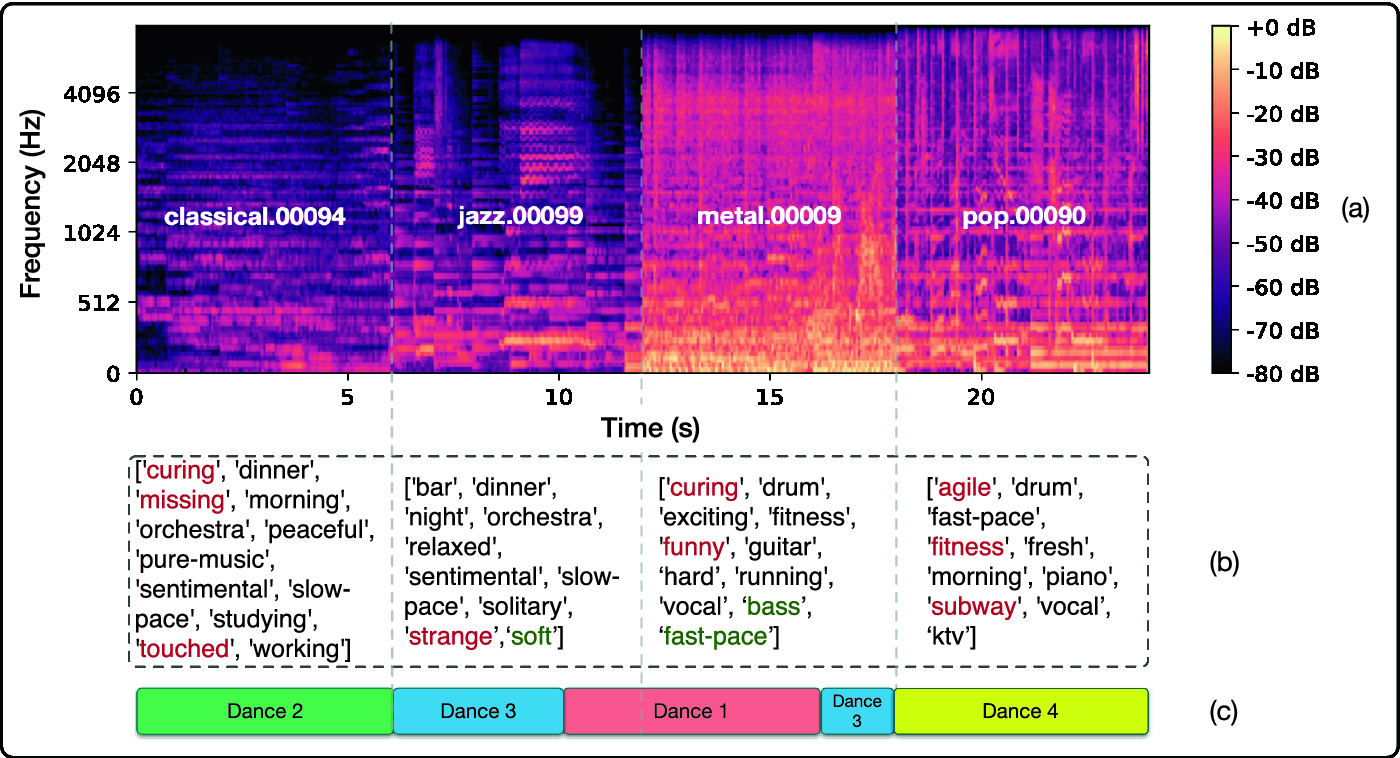Click the red 'missing' tag
Viewport: 1400px width, 758px height.
(184, 499)
